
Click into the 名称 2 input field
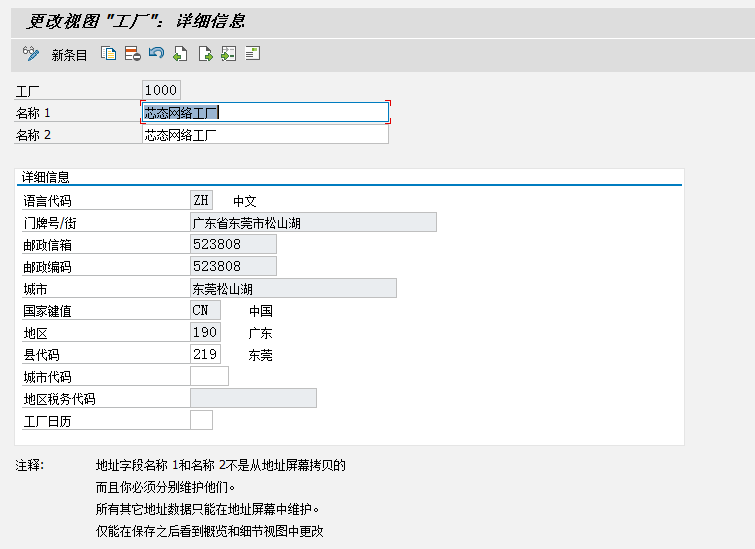[265, 134]
